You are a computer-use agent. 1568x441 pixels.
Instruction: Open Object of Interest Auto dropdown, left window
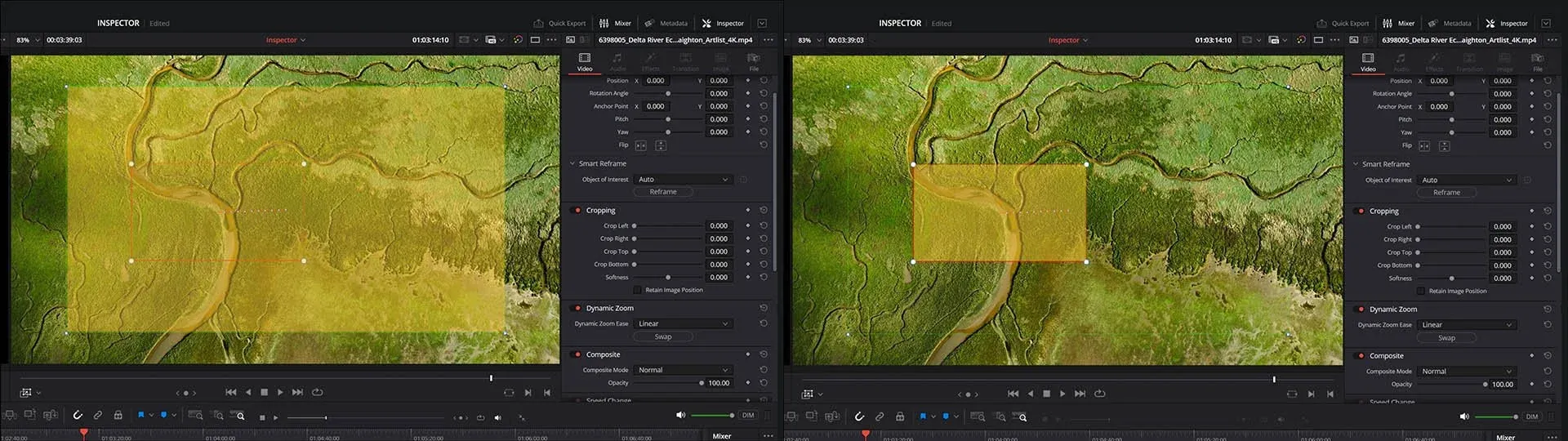[x=684, y=179]
